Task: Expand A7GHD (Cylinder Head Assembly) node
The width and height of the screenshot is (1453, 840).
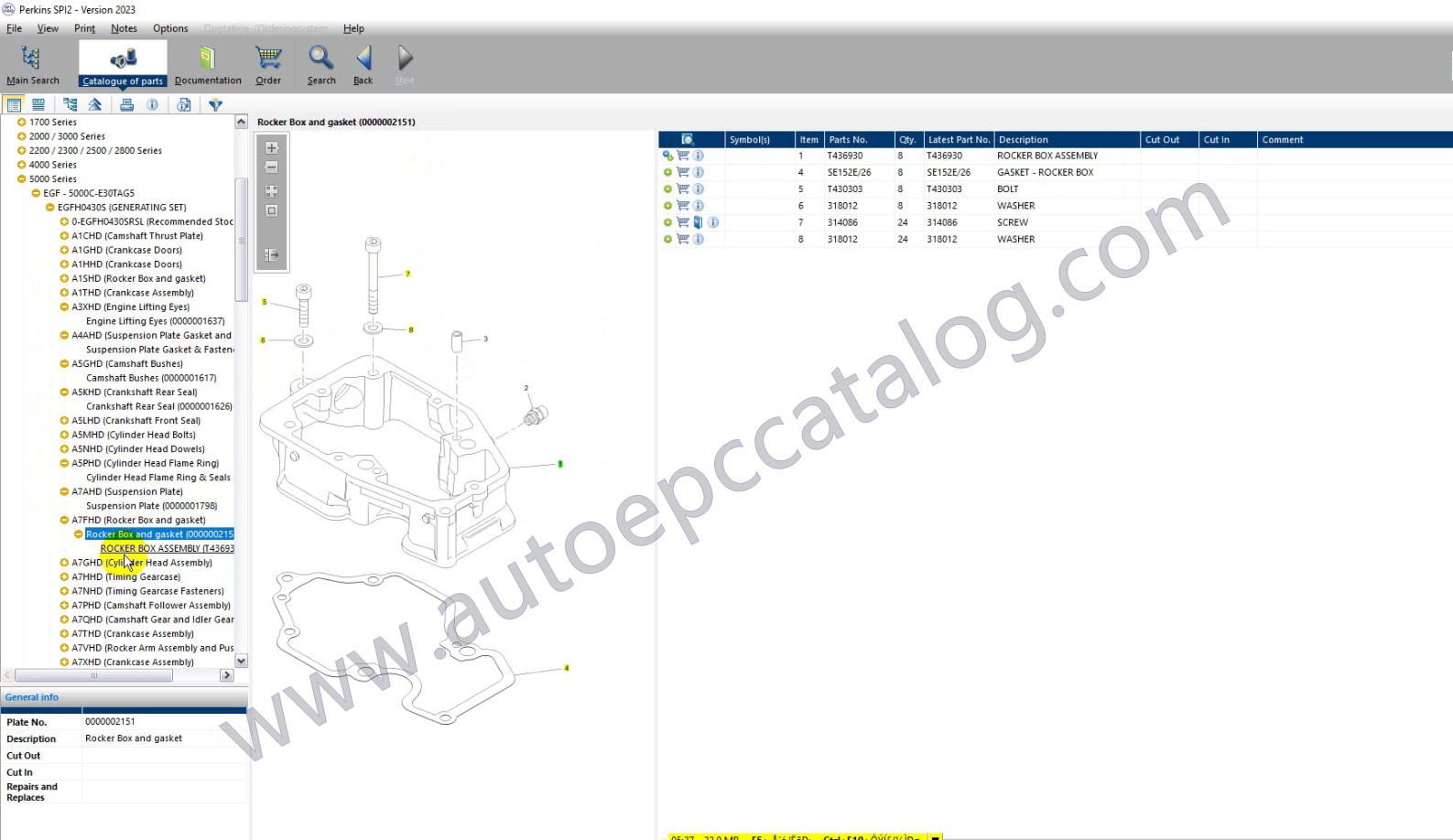Action: [x=64, y=563]
